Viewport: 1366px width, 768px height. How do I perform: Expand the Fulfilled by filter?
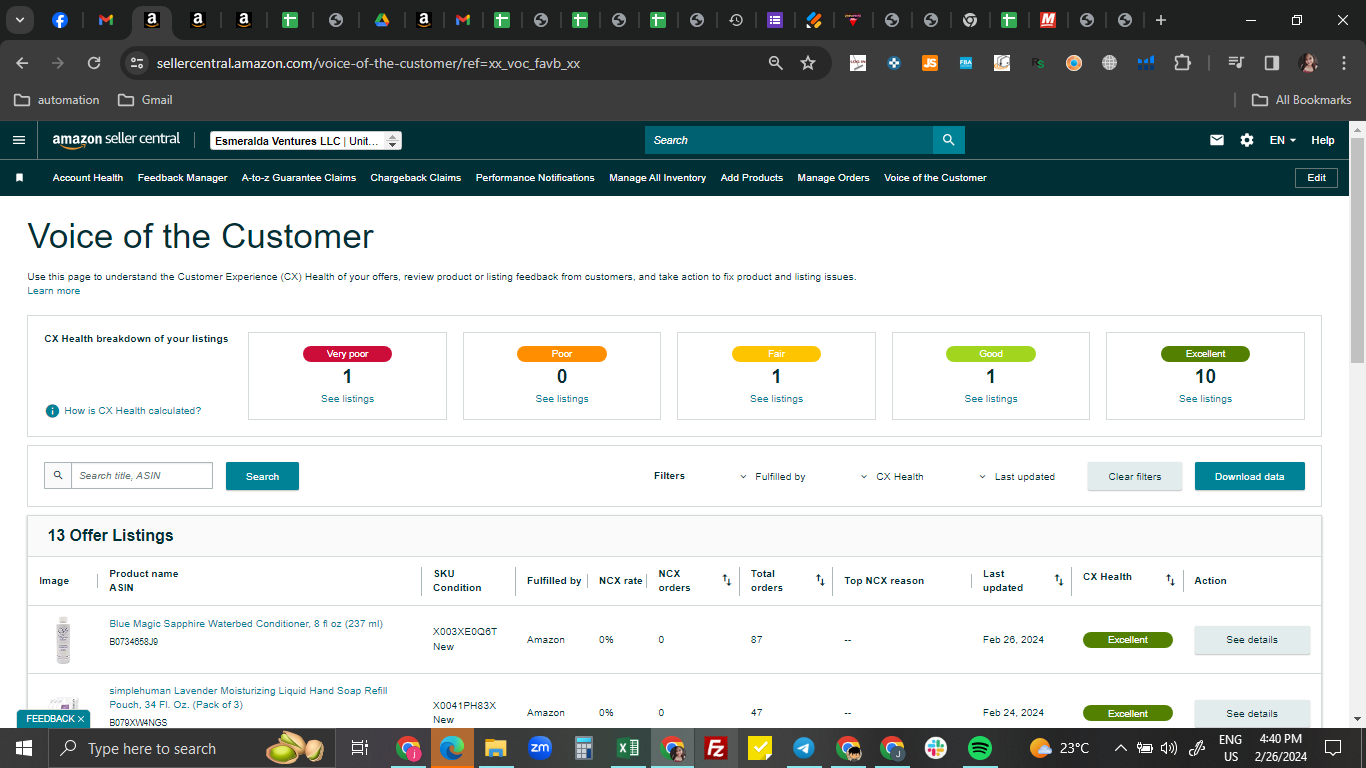click(x=772, y=477)
